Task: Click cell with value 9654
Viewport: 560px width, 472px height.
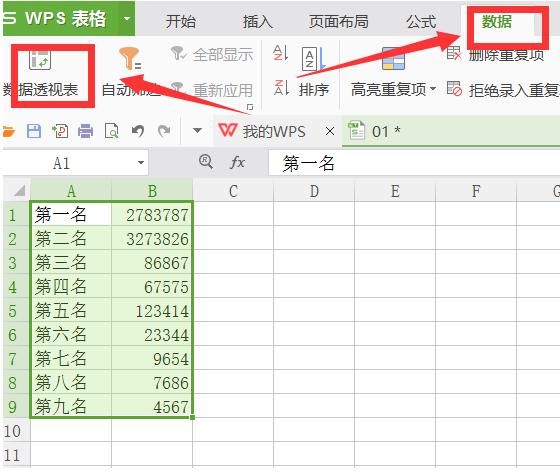Action: 152,358
